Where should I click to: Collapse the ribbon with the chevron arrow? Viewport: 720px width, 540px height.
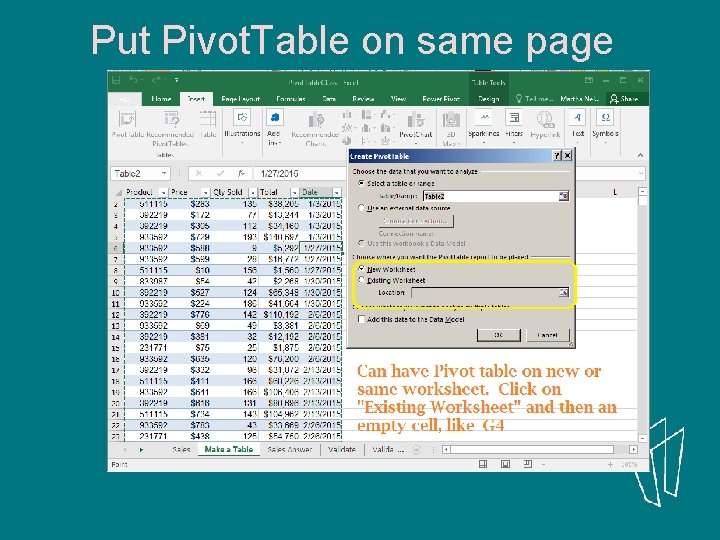[640, 155]
